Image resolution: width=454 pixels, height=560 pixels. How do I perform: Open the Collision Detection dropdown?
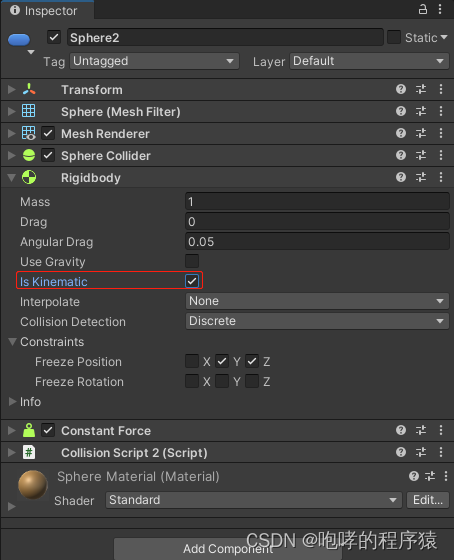tap(317, 321)
